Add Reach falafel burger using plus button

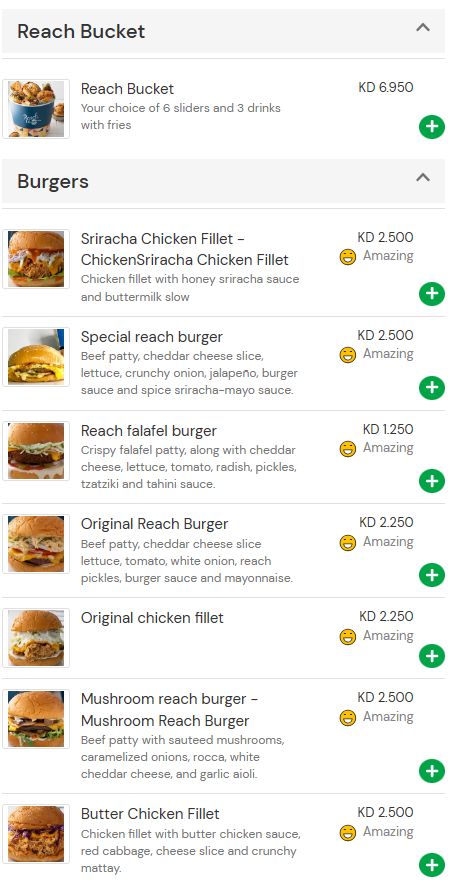432,481
